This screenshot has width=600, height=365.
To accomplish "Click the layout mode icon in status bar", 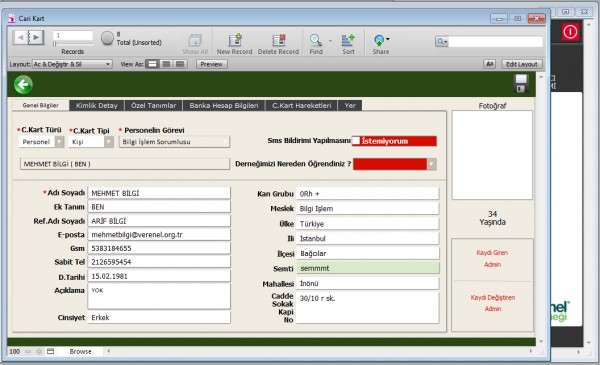I will coord(51,351).
